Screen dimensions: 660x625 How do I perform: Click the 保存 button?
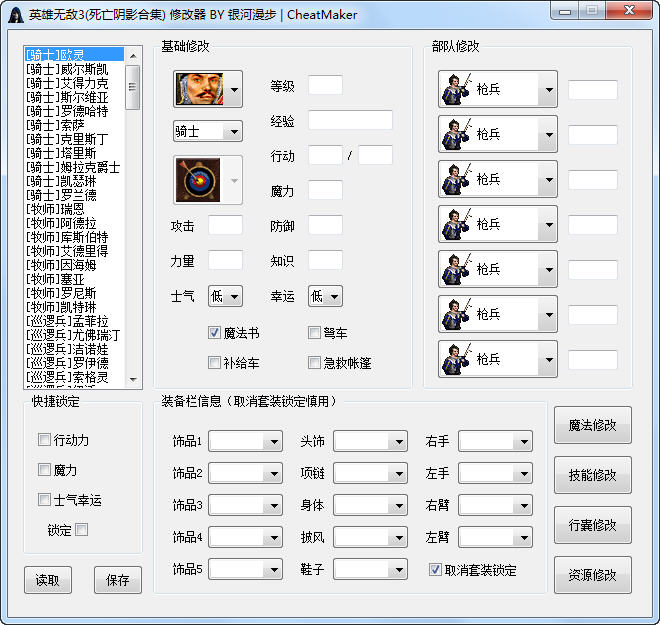(x=117, y=580)
